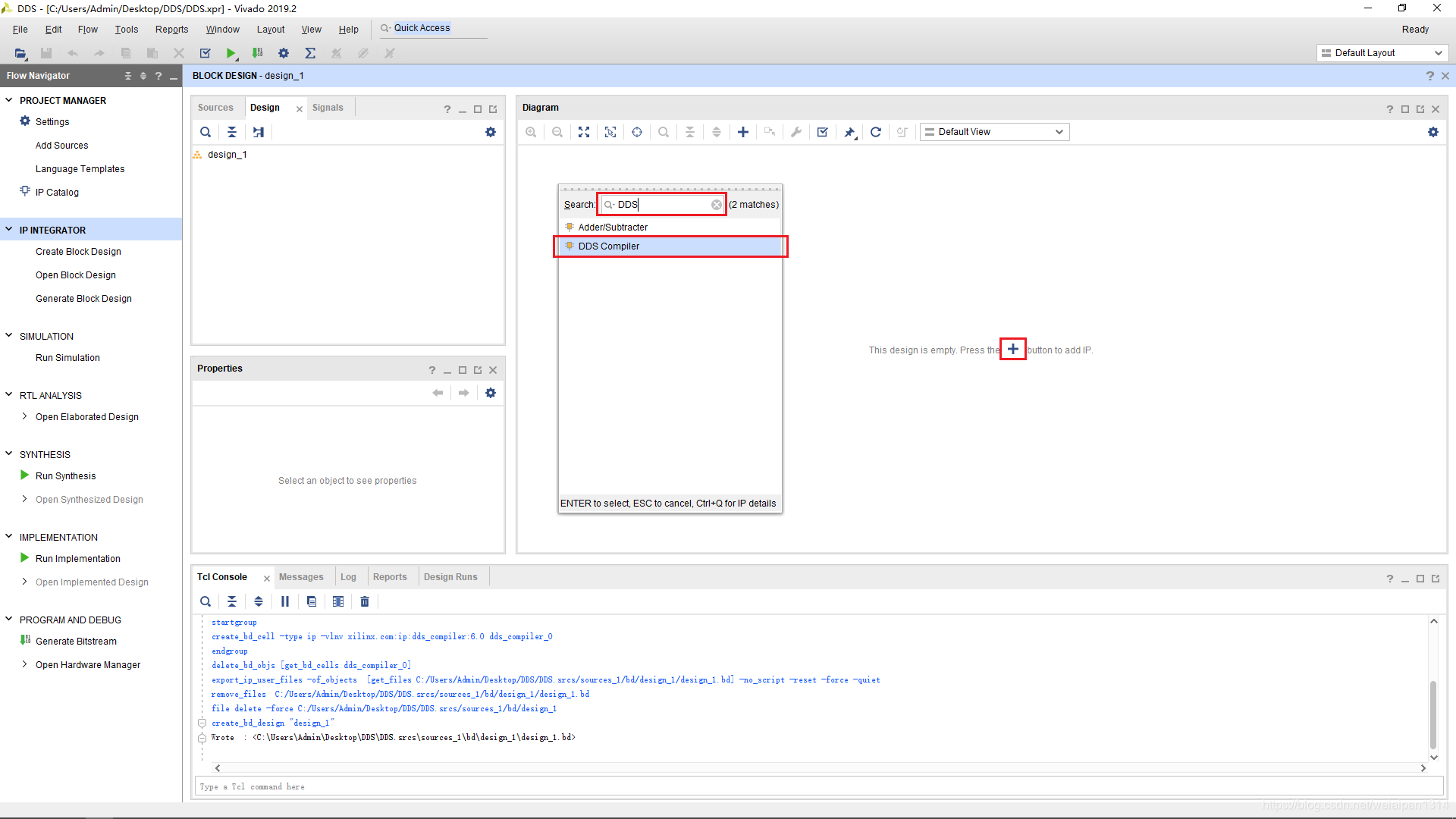Click the IP Search input field
This screenshot has height=819, width=1456.
click(661, 205)
